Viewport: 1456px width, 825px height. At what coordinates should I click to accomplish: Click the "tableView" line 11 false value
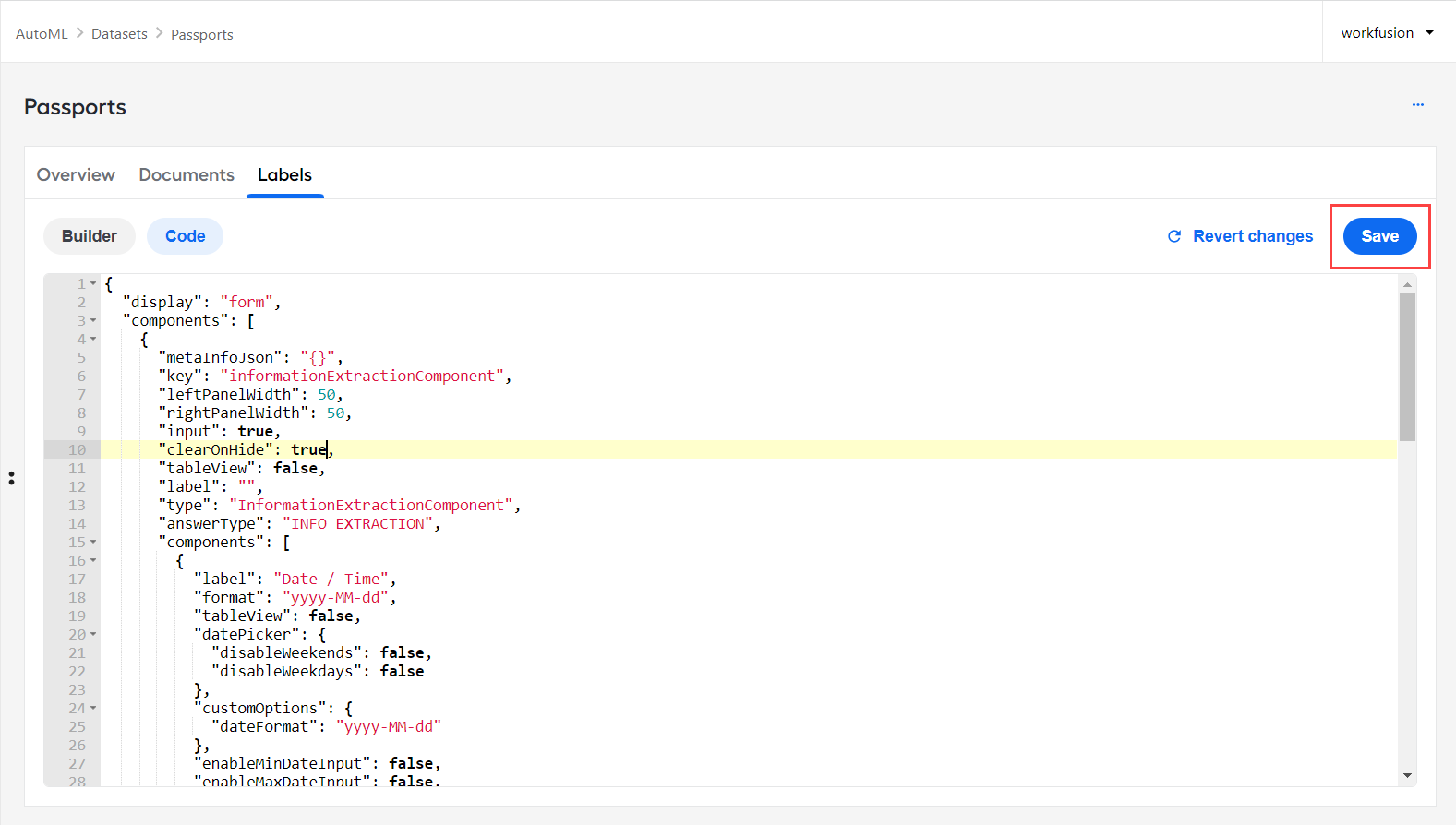295,468
